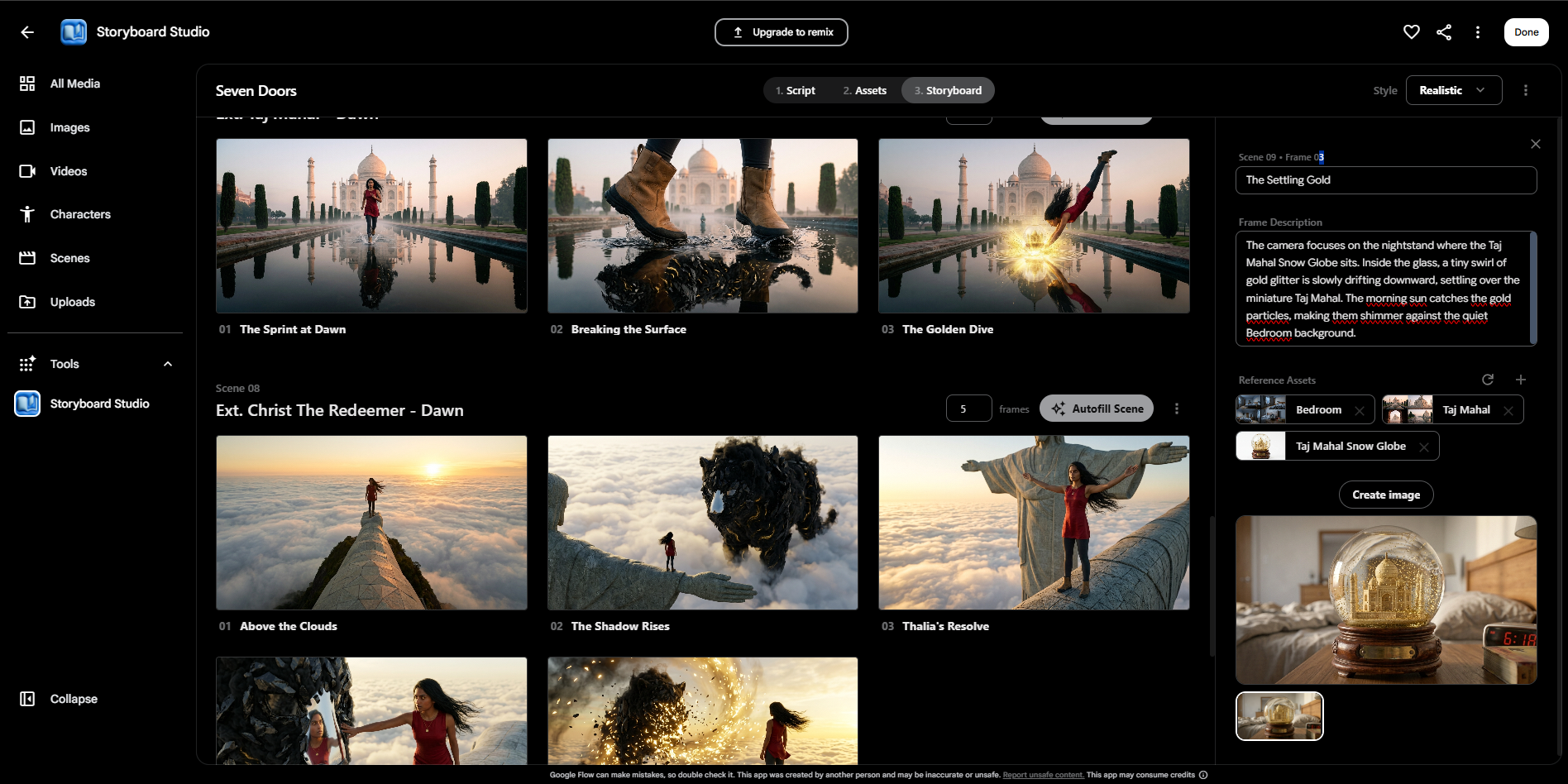Switch to the Script tab
This screenshot has width=1568, height=784.
(795, 90)
